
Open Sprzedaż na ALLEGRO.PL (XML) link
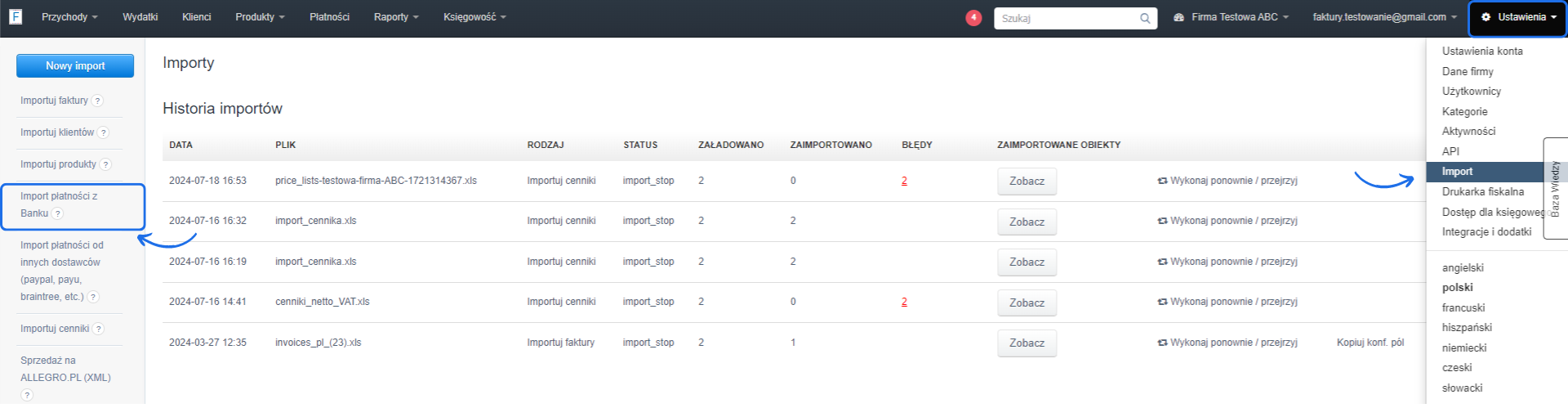click(x=65, y=369)
